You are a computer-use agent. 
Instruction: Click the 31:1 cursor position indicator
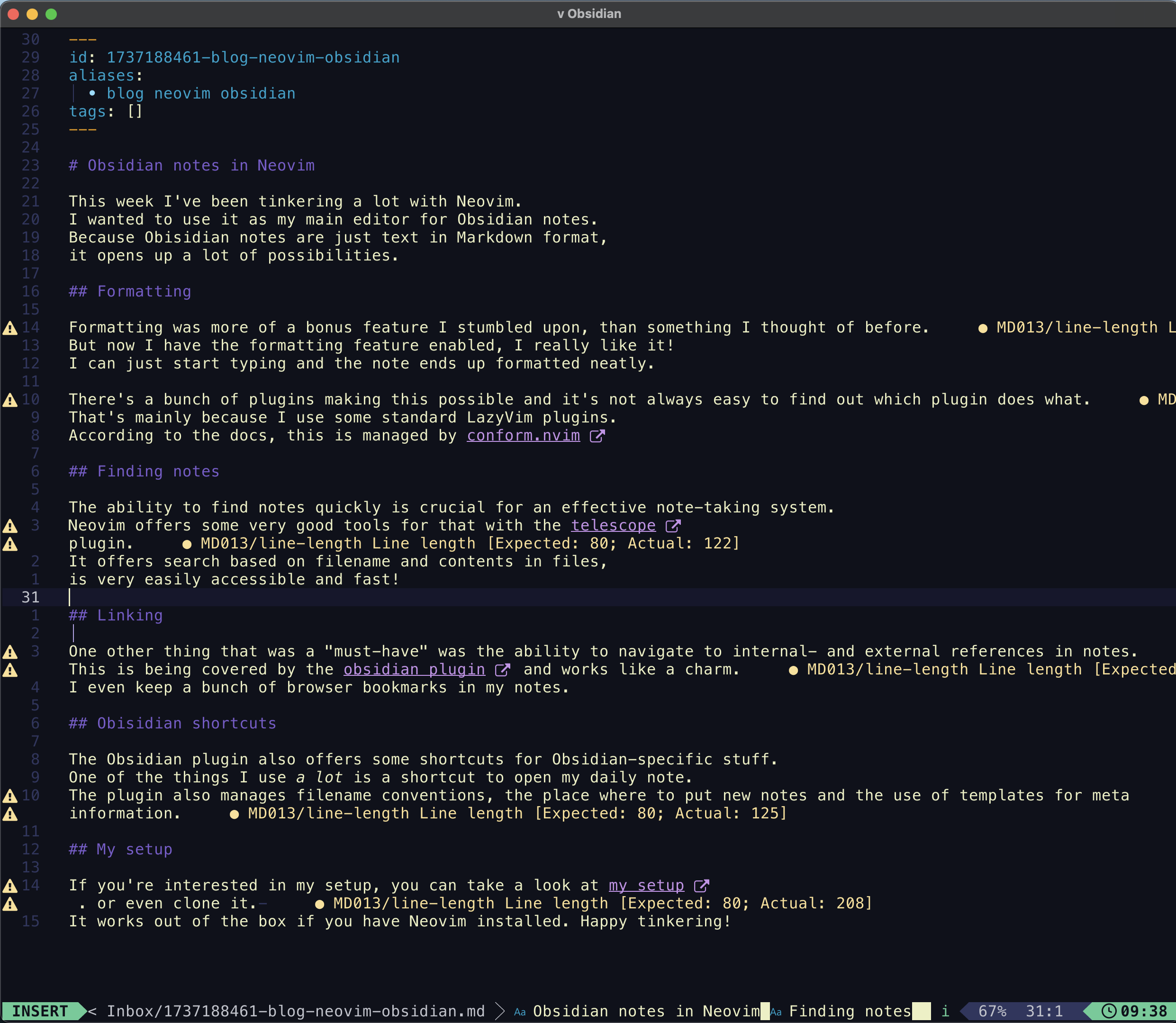[1043, 1010]
